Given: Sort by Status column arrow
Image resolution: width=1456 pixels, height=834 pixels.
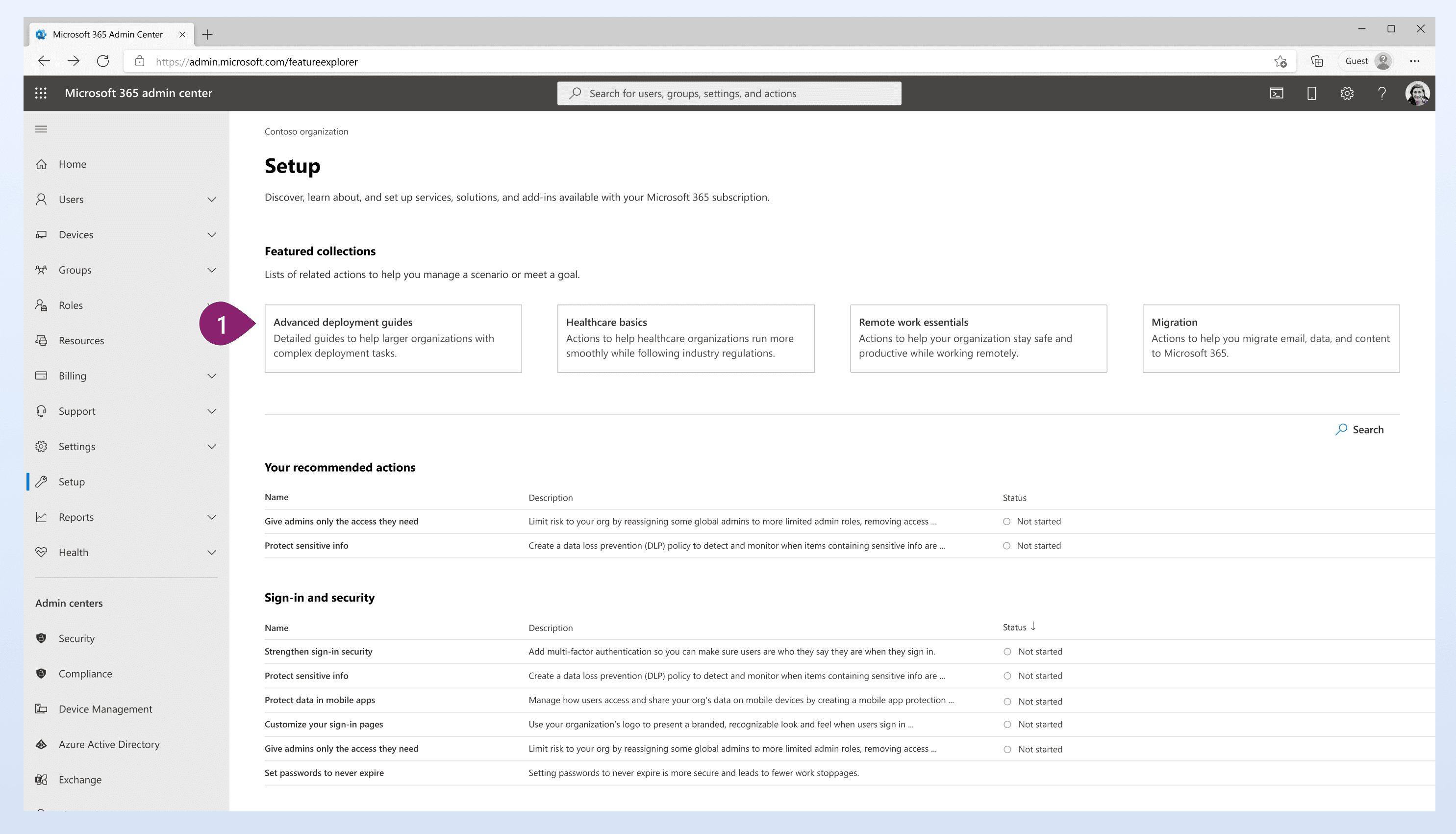Looking at the screenshot, I should (x=1033, y=626).
